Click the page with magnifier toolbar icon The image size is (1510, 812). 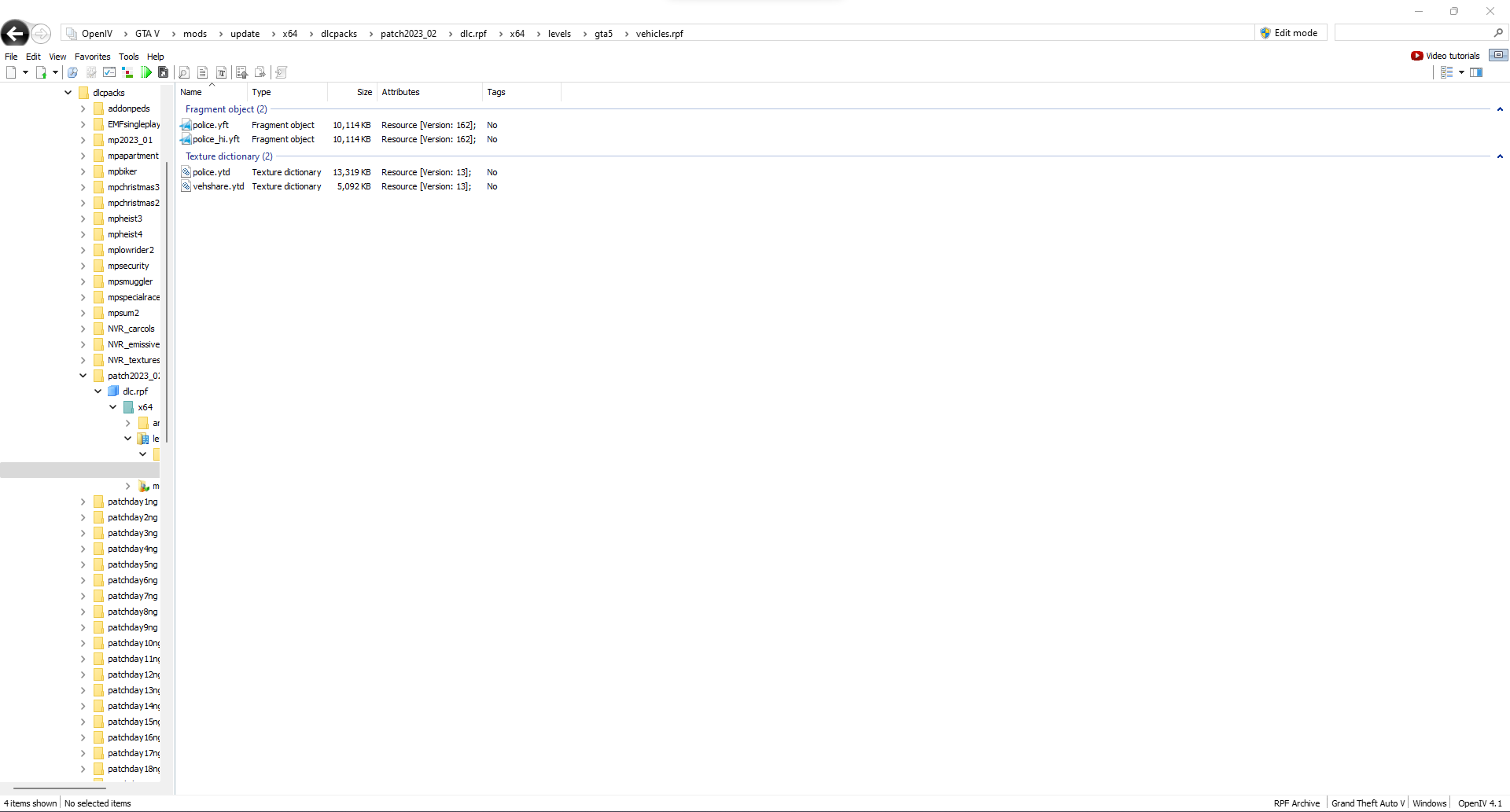[184, 72]
